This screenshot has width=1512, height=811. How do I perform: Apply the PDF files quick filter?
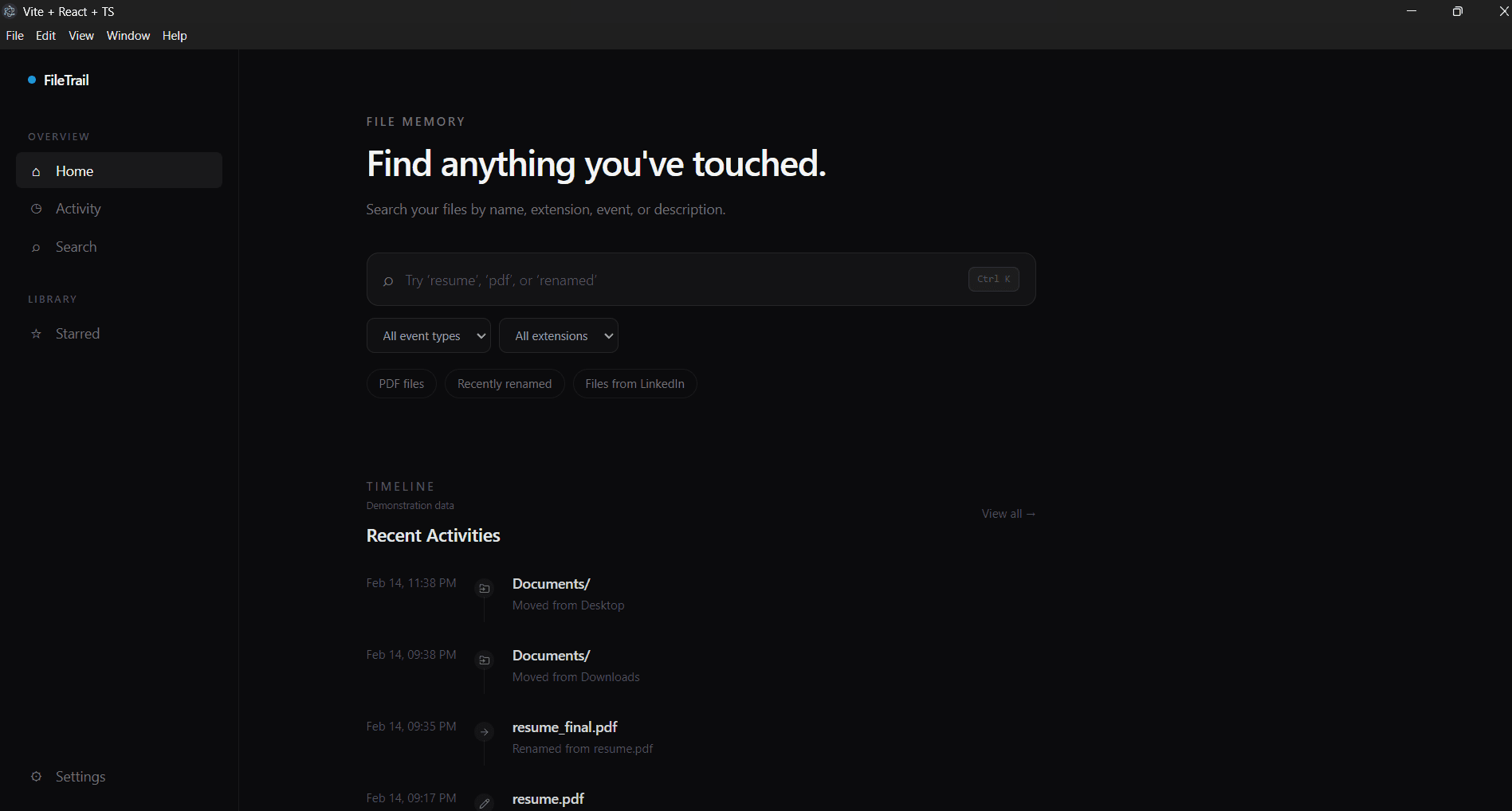pyautogui.click(x=402, y=384)
